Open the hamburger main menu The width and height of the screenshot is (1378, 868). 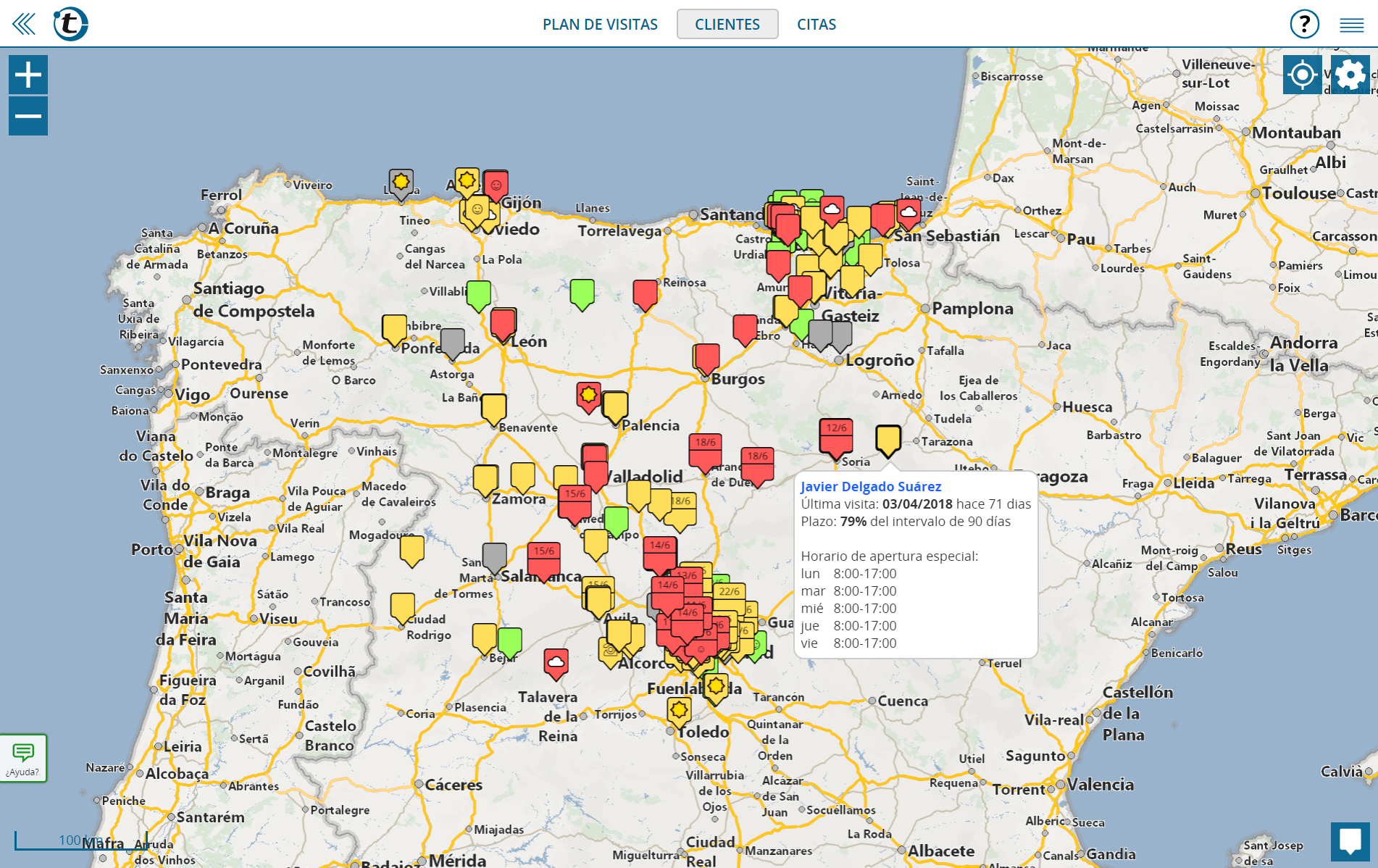tap(1351, 25)
